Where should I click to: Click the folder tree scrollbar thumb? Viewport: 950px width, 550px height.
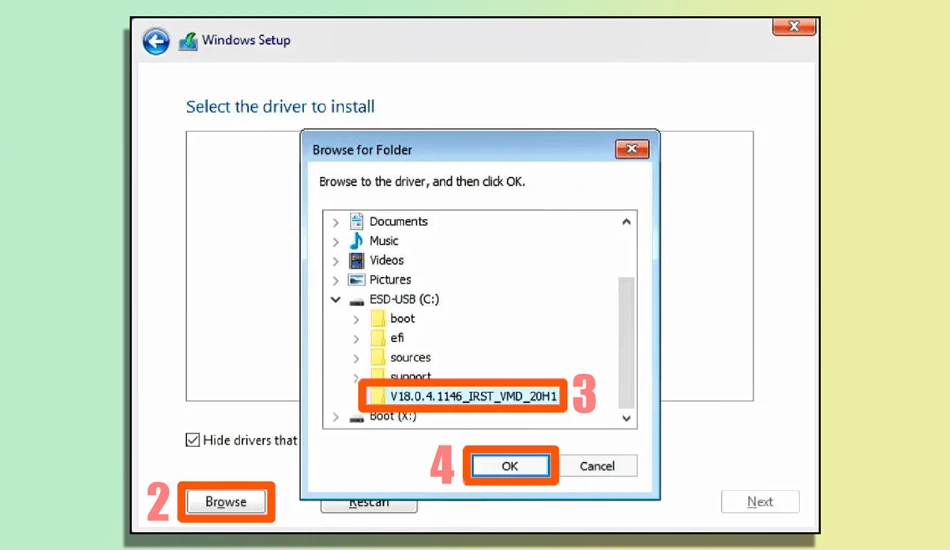(x=626, y=343)
